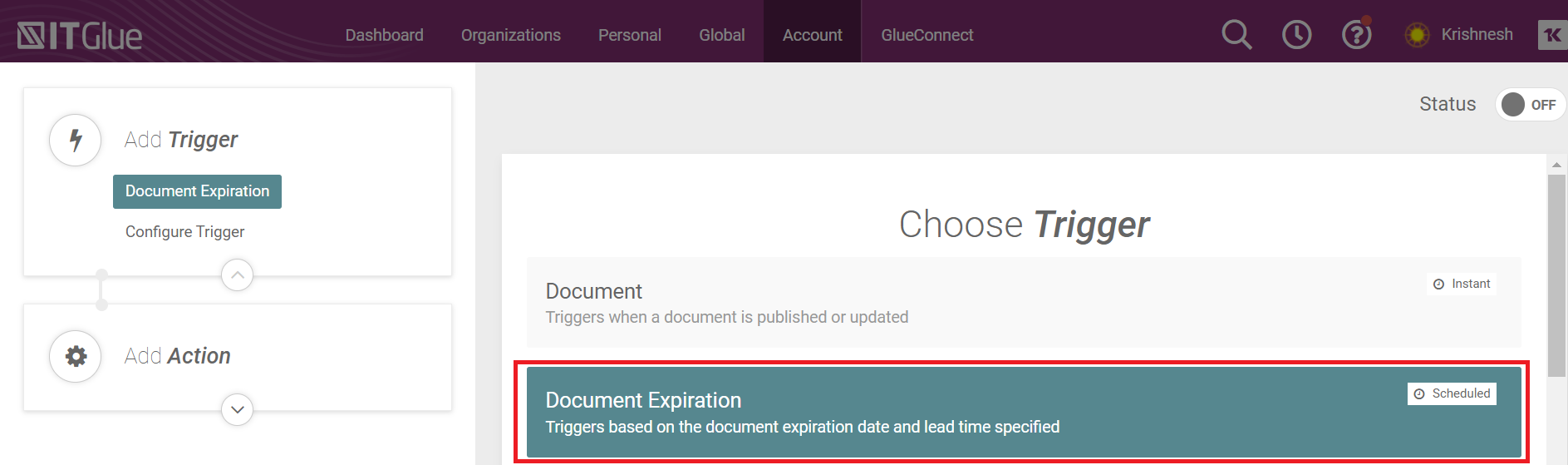Click the IT Glue logo
This screenshot has width=1568, height=465.
coord(80,36)
